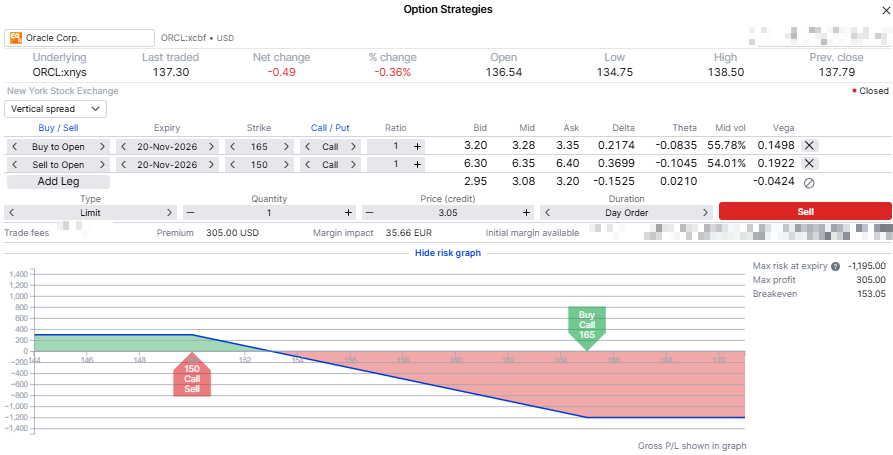Increase ratio of the 165 Call leg
This screenshot has width=893, height=455.
point(417,146)
